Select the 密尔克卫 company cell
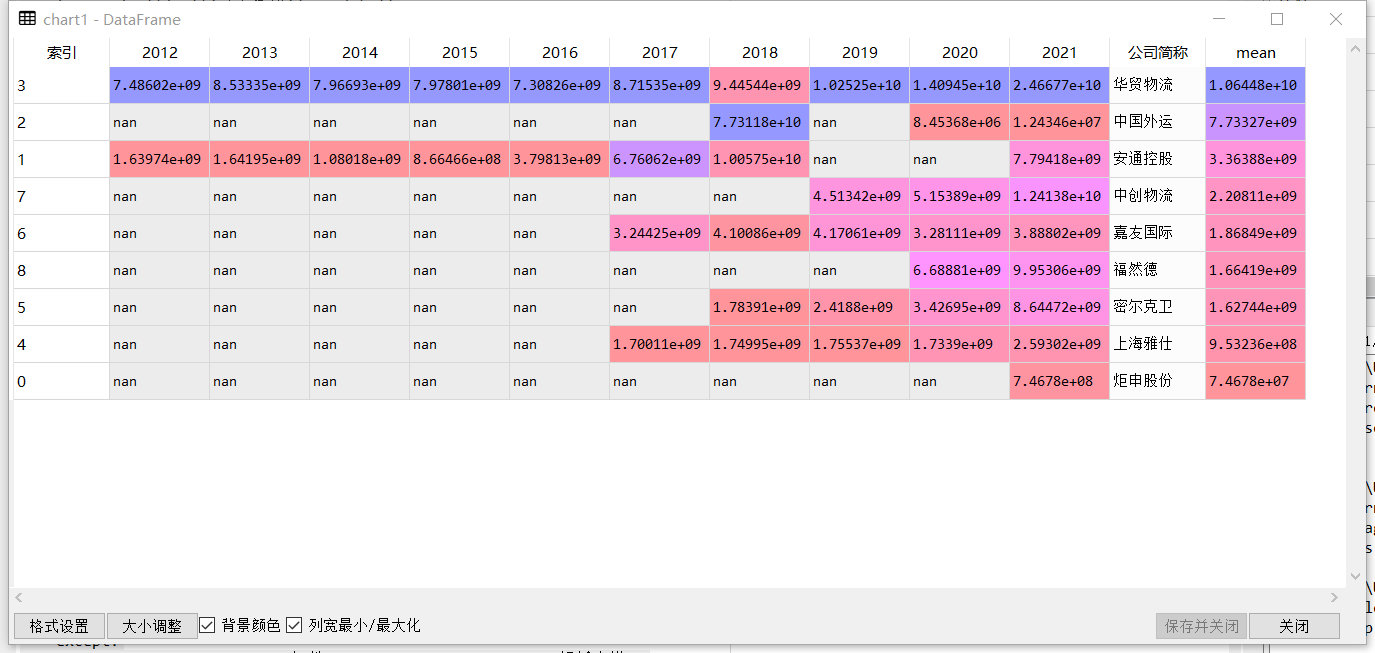 (x=1158, y=307)
